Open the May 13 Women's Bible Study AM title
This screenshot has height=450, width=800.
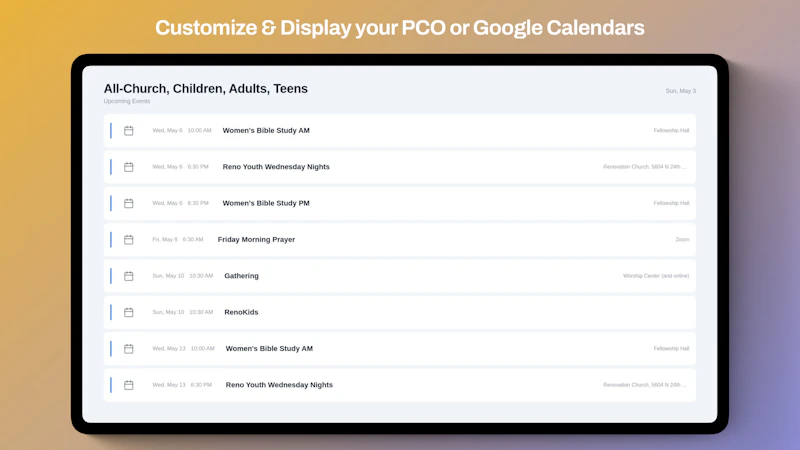(x=269, y=348)
